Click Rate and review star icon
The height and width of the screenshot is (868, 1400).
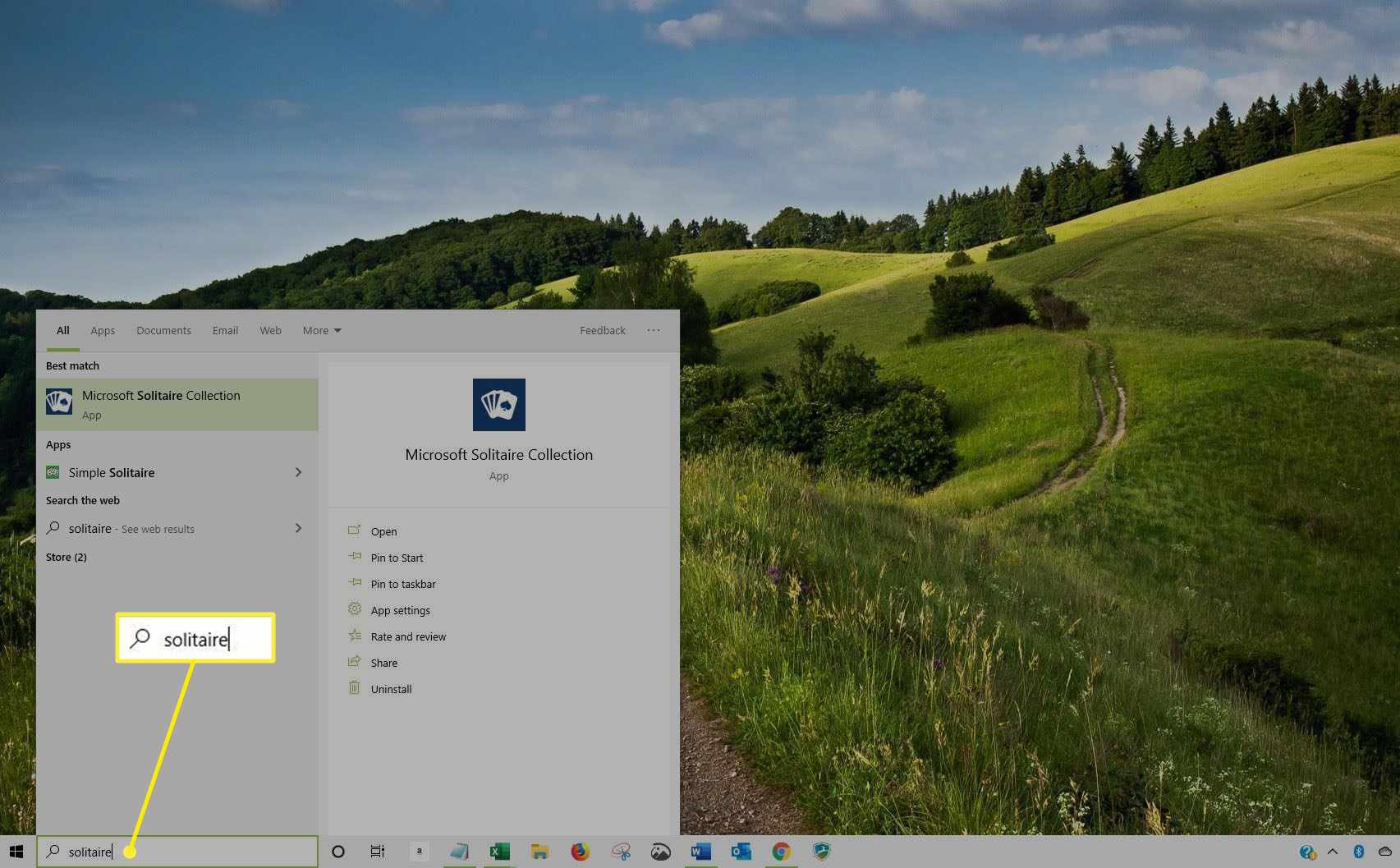(x=355, y=636)
